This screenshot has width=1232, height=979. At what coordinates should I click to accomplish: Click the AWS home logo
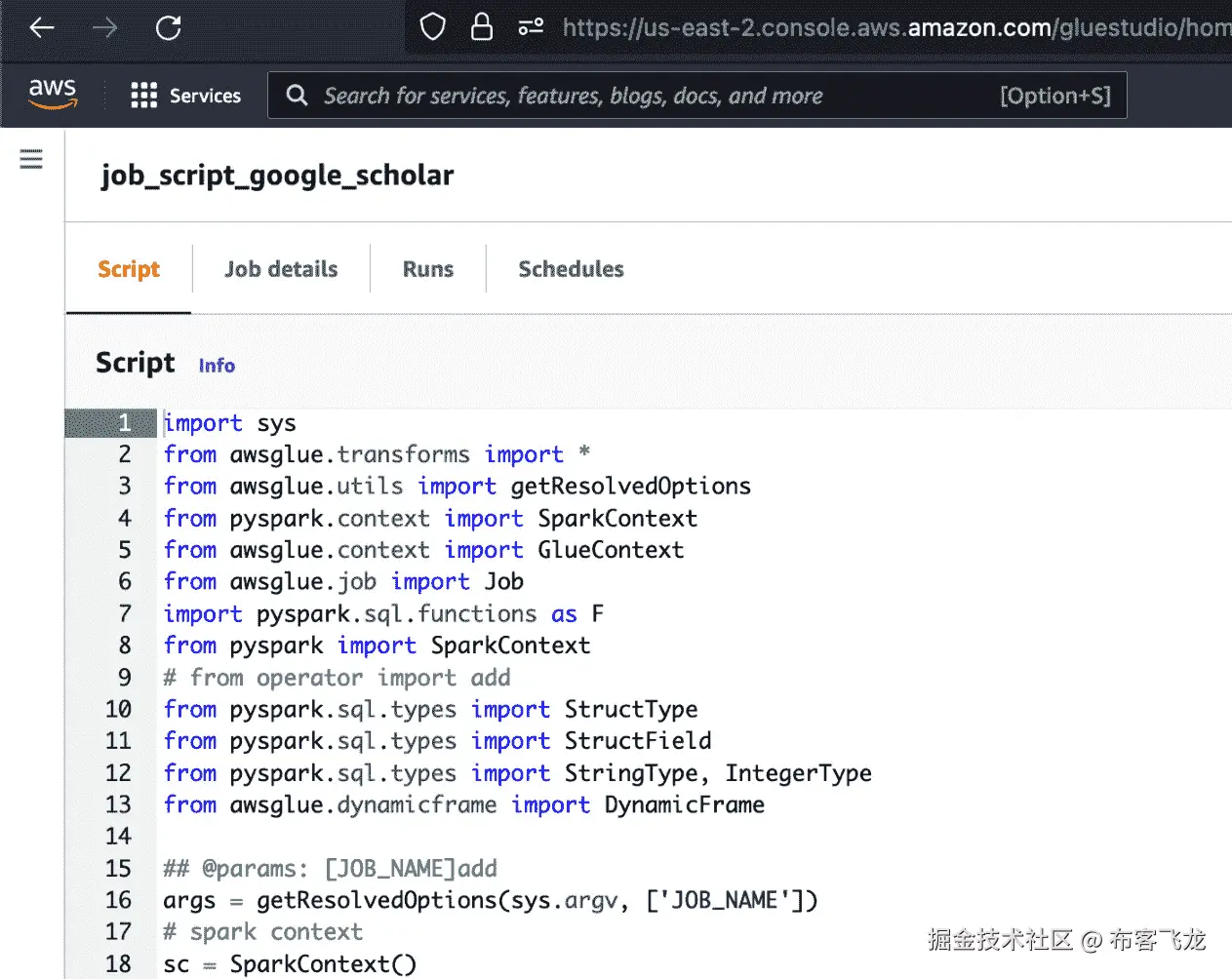pos(53,93)
